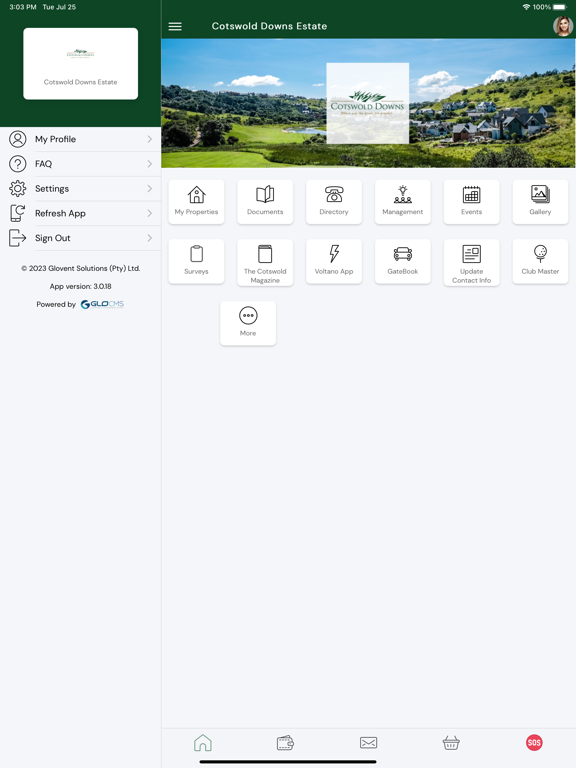Open the user avatar in header
The height and width of the screenshot is (768, 576).
pos(563,26)
